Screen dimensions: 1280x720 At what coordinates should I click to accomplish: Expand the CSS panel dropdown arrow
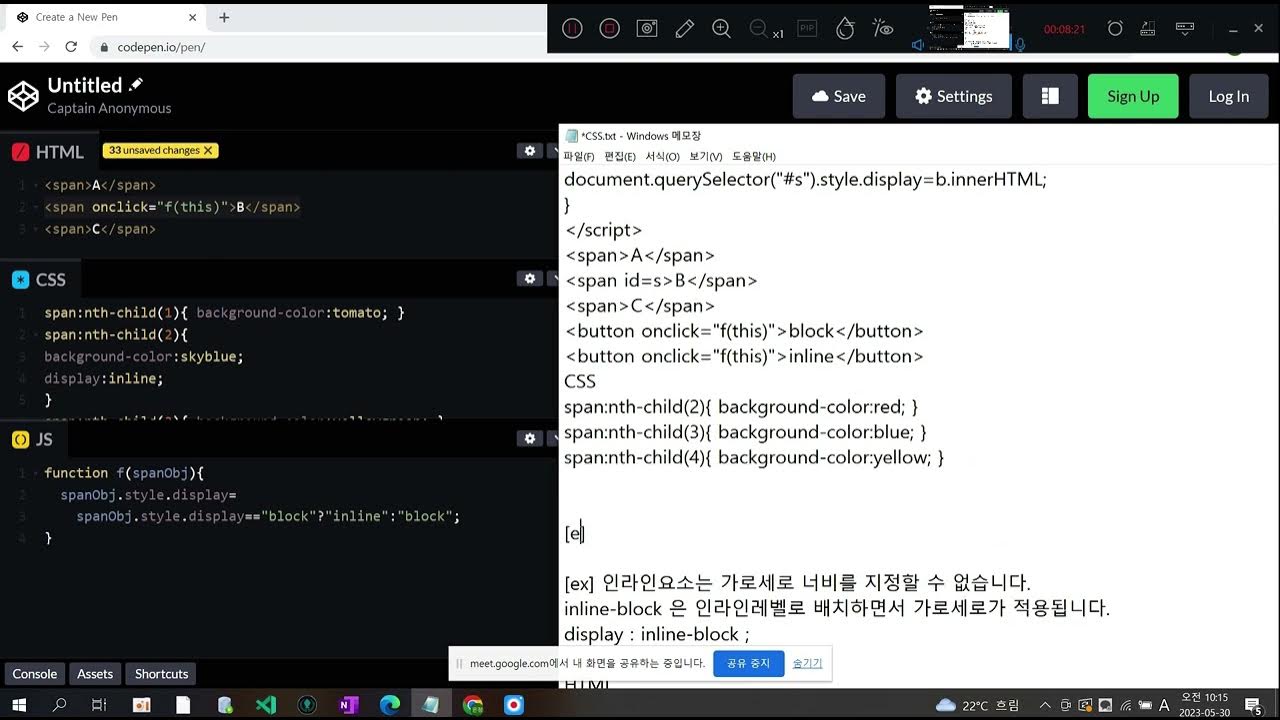click(x=554, y=278)
